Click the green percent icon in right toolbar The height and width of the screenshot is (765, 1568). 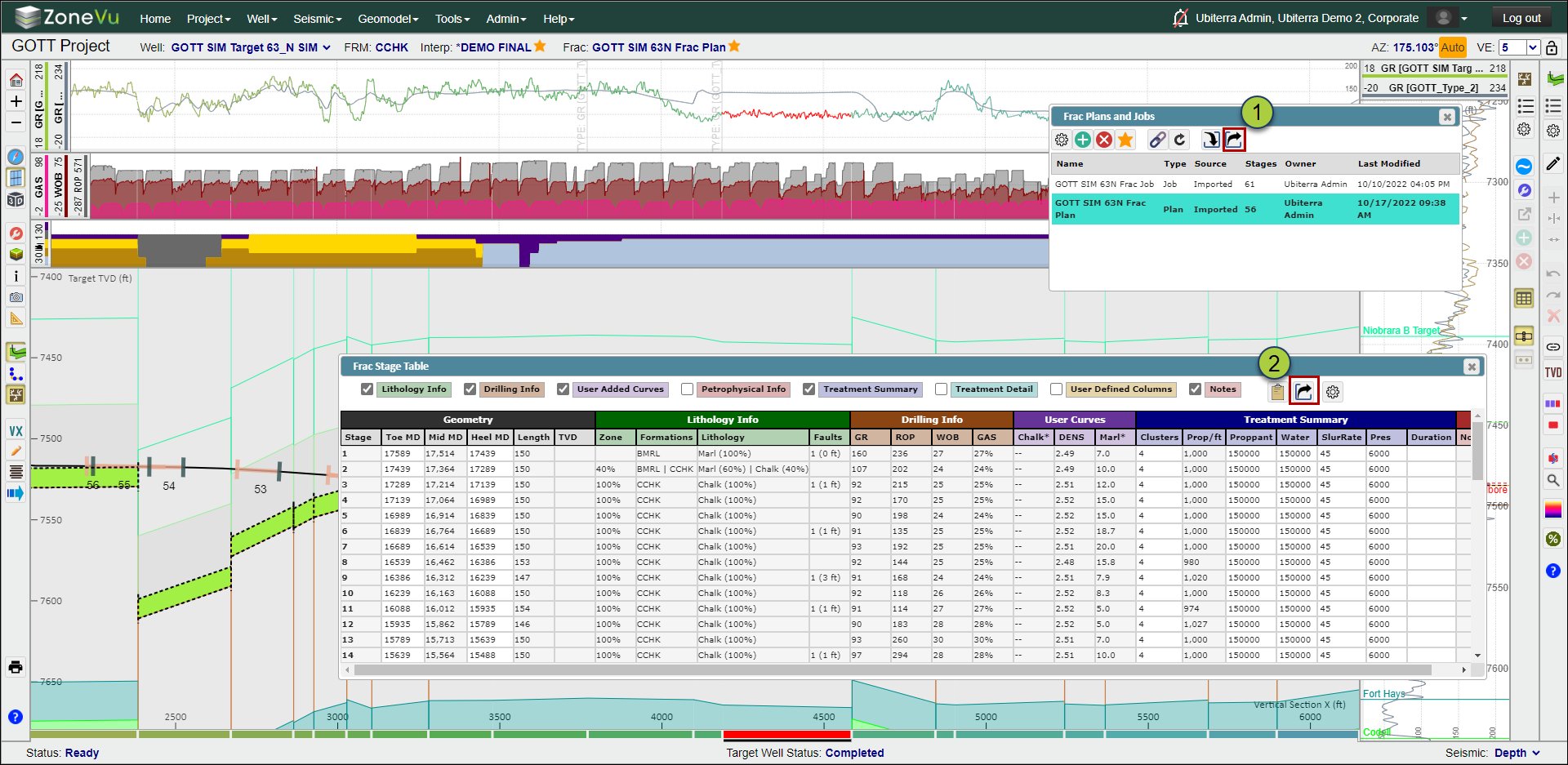(1553, 539)
